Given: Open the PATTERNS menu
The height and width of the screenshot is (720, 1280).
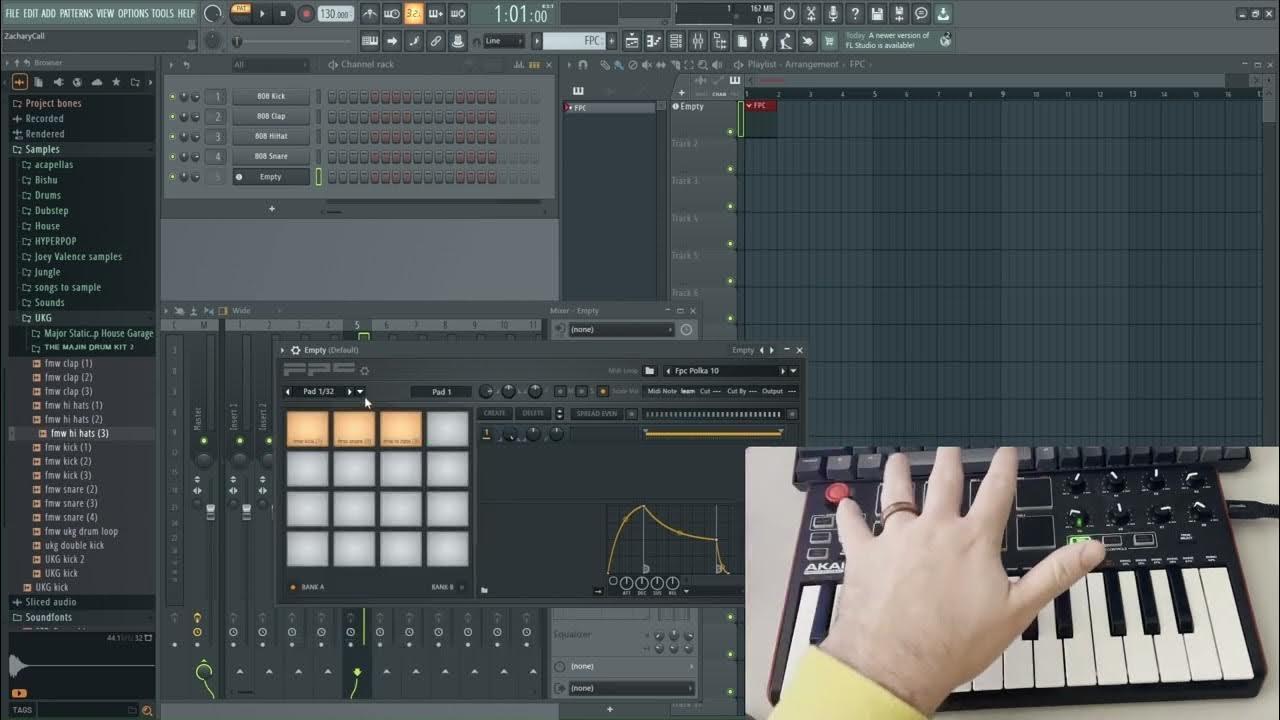Looking at the screenshot, I should (x=76, y=13).
